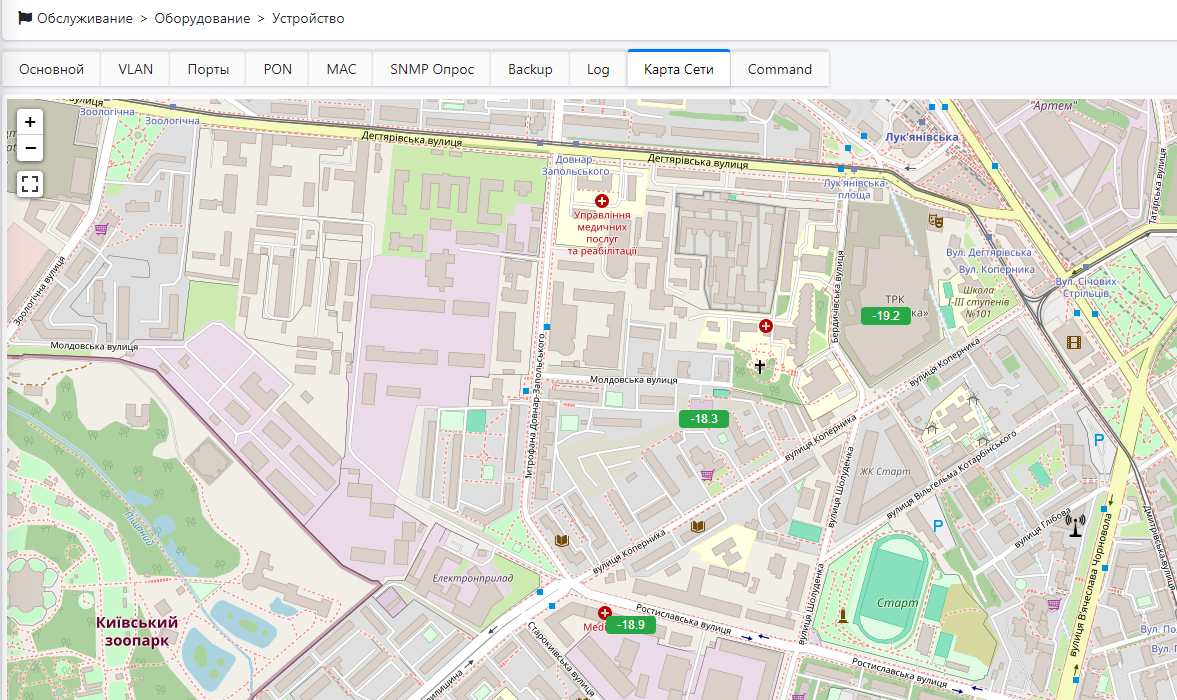Toggle fullscreen map view
This screenshot has width=1177, height=700.
tap(30, 183)
